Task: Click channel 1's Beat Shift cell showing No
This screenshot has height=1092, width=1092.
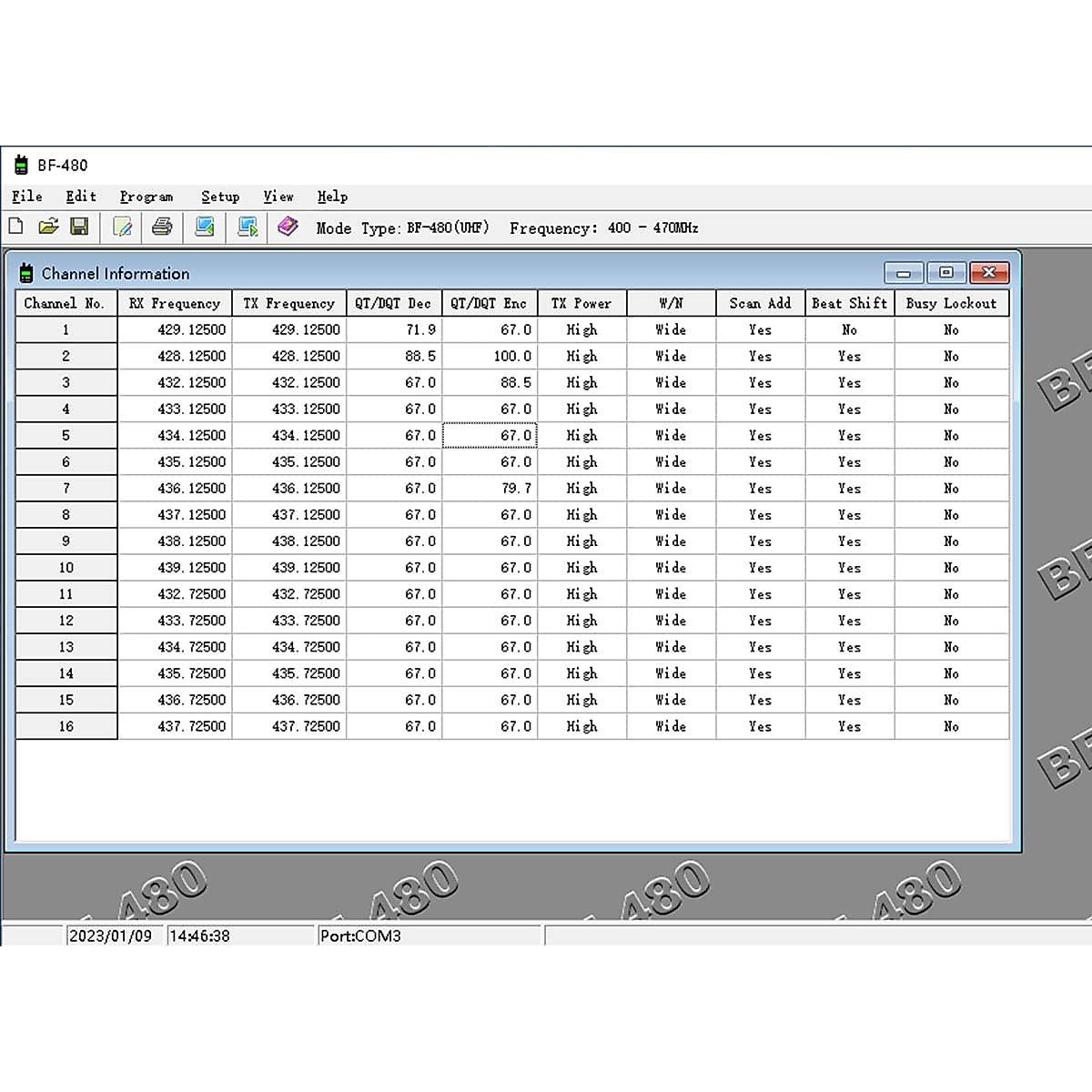Action: (849, 329)
